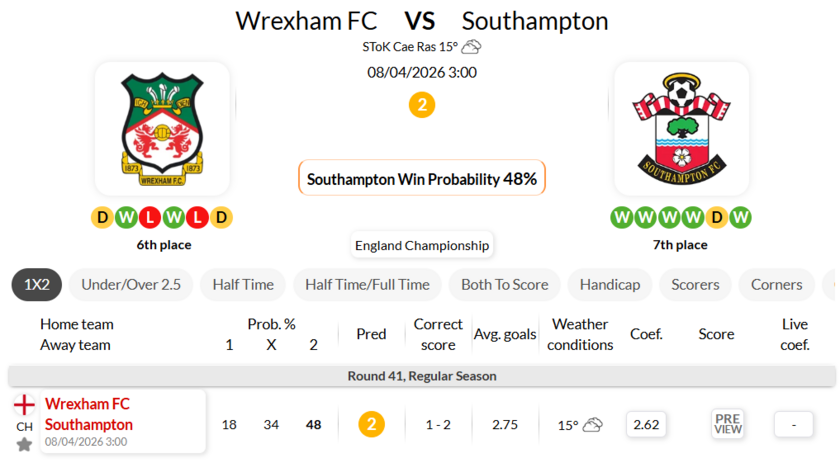The height and width of the screenshot is (463, 840).
Task: Click the orange prediction 2 badge in row
Action: coord(371,424)
